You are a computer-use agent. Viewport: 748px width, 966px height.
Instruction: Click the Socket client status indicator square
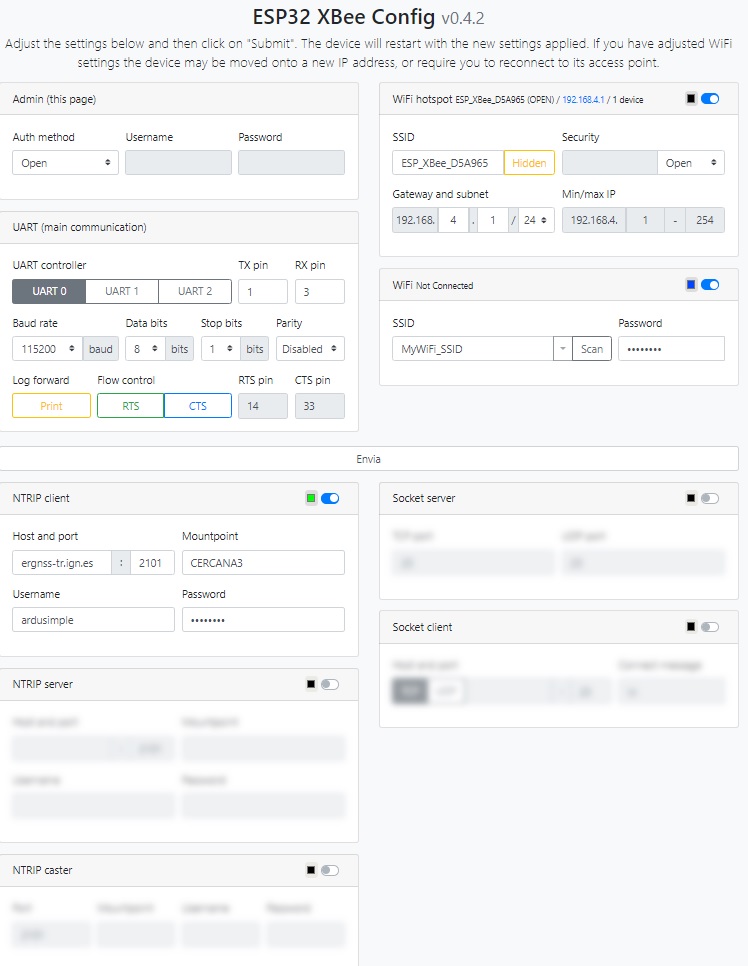tap(691, 627)
